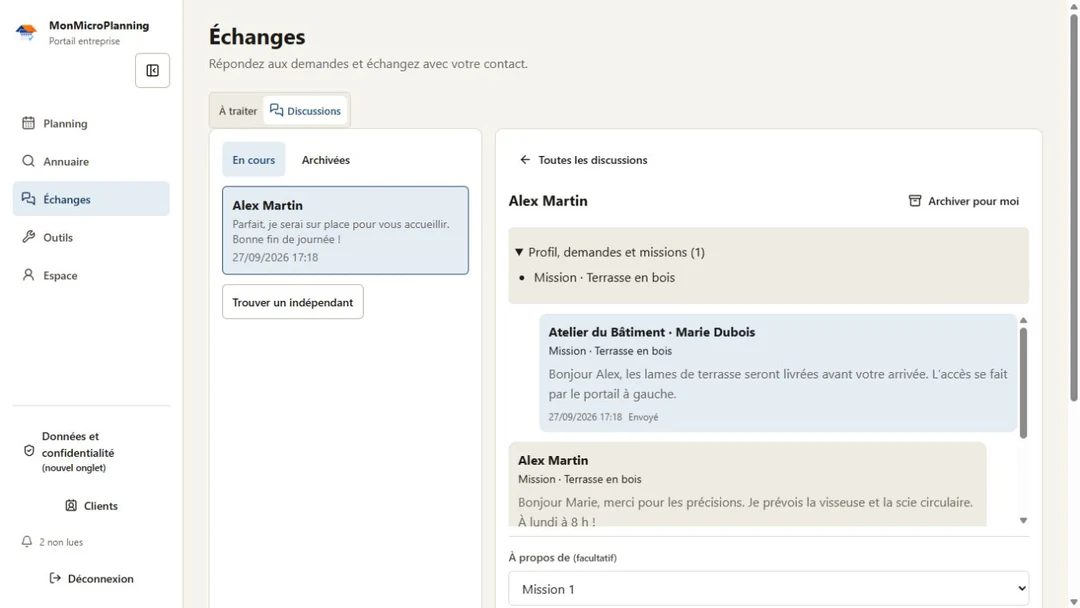Viewport: 1080px width, 608px height.
Task: Click the MonMicroPlanning logo icon
Action: point(26,32)
